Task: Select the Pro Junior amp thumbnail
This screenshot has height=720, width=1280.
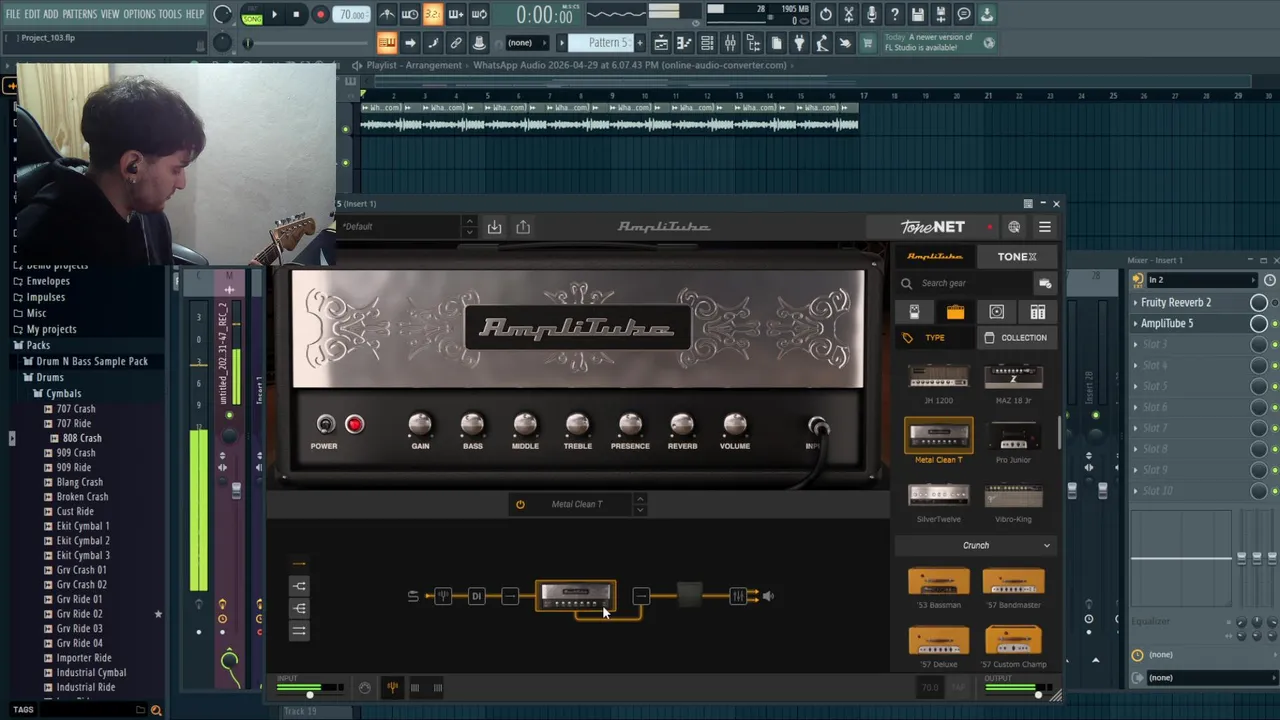Action: [x=1013, y=437]
